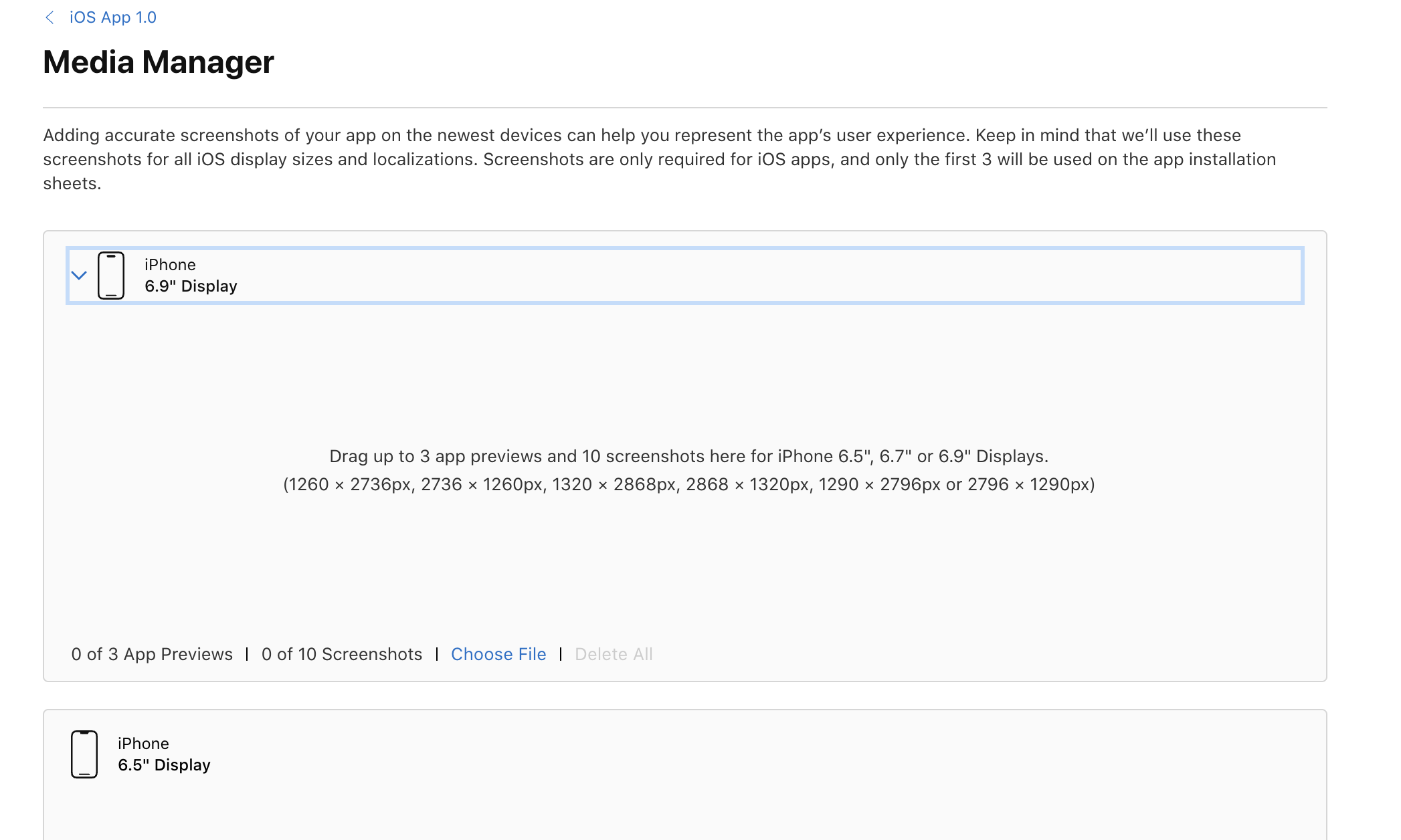Click the drag-and-drop instructions text in upload area
Viewport: 1401px width, 840px height.
point(688,456)
